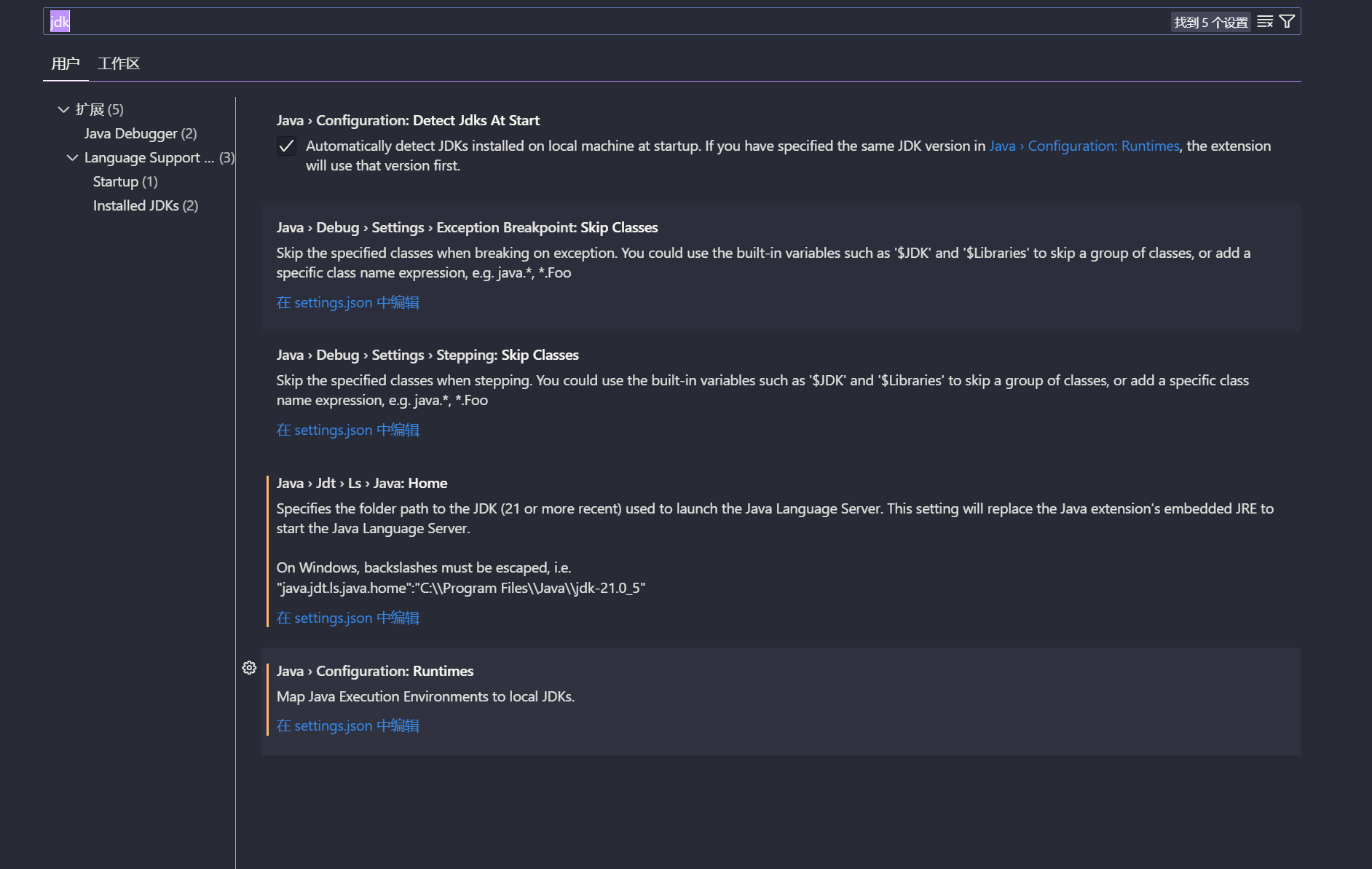
Task: Open Installed JDKs (2) category
Action: click(x=145, y=205)
